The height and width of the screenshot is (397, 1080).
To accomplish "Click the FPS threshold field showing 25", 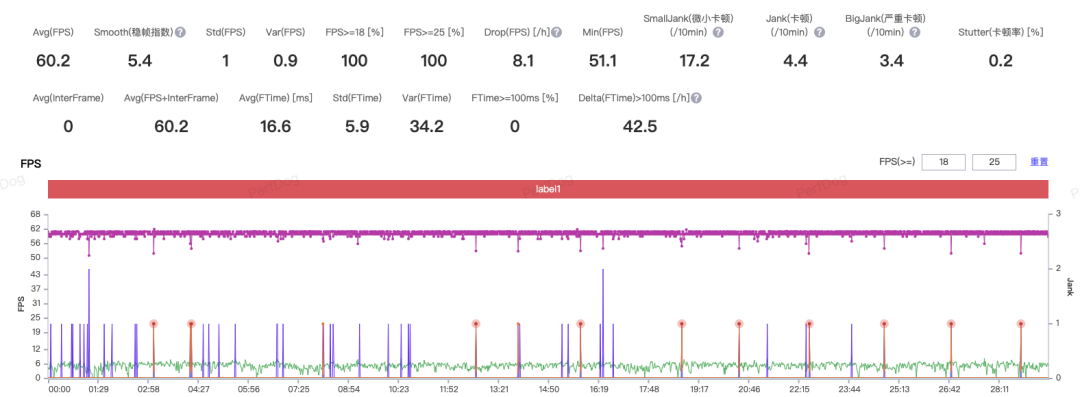I will (994, 162).
